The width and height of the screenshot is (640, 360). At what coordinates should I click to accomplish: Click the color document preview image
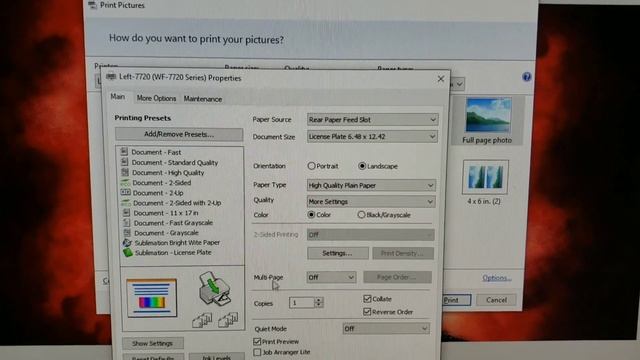point(152,298)
